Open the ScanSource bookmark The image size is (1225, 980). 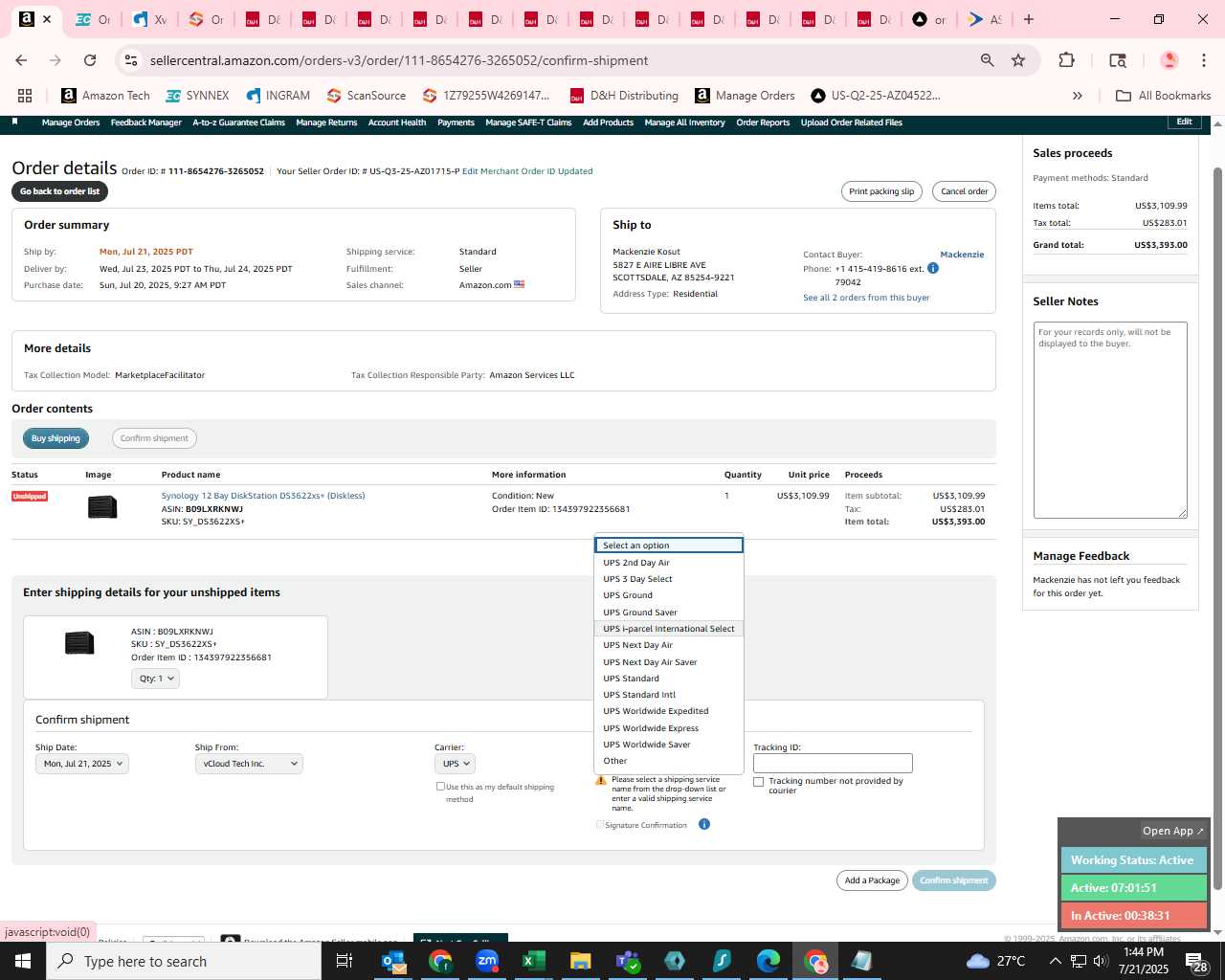(367, 96)
